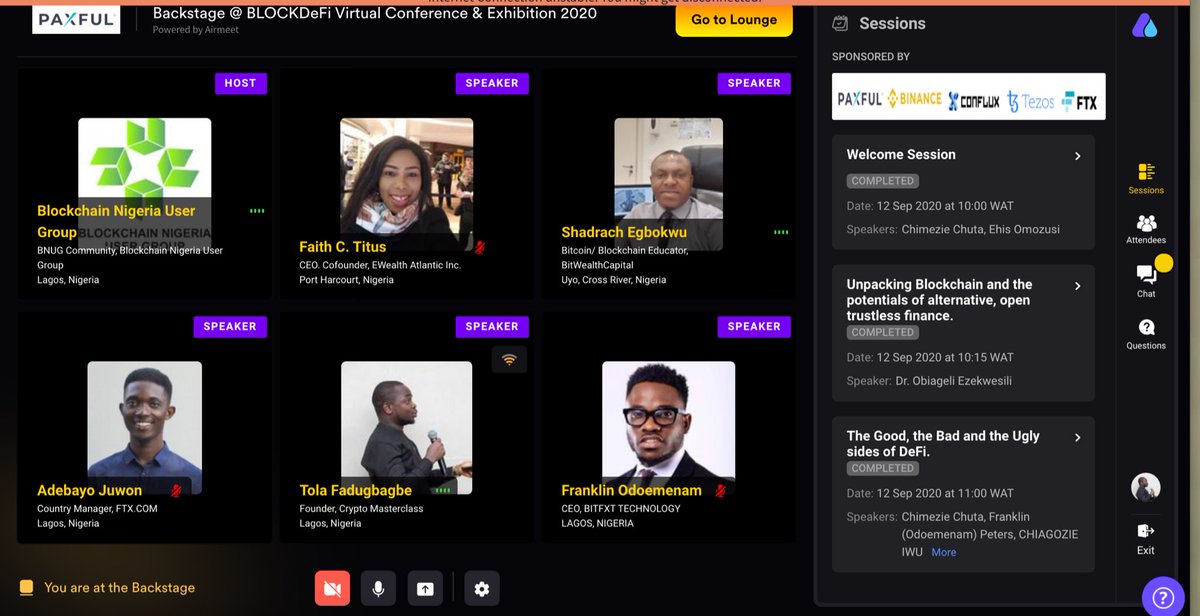1200x616 pixels.
Task: Click Faith C. Titus muted mic icon
Action: click(480, 247)
